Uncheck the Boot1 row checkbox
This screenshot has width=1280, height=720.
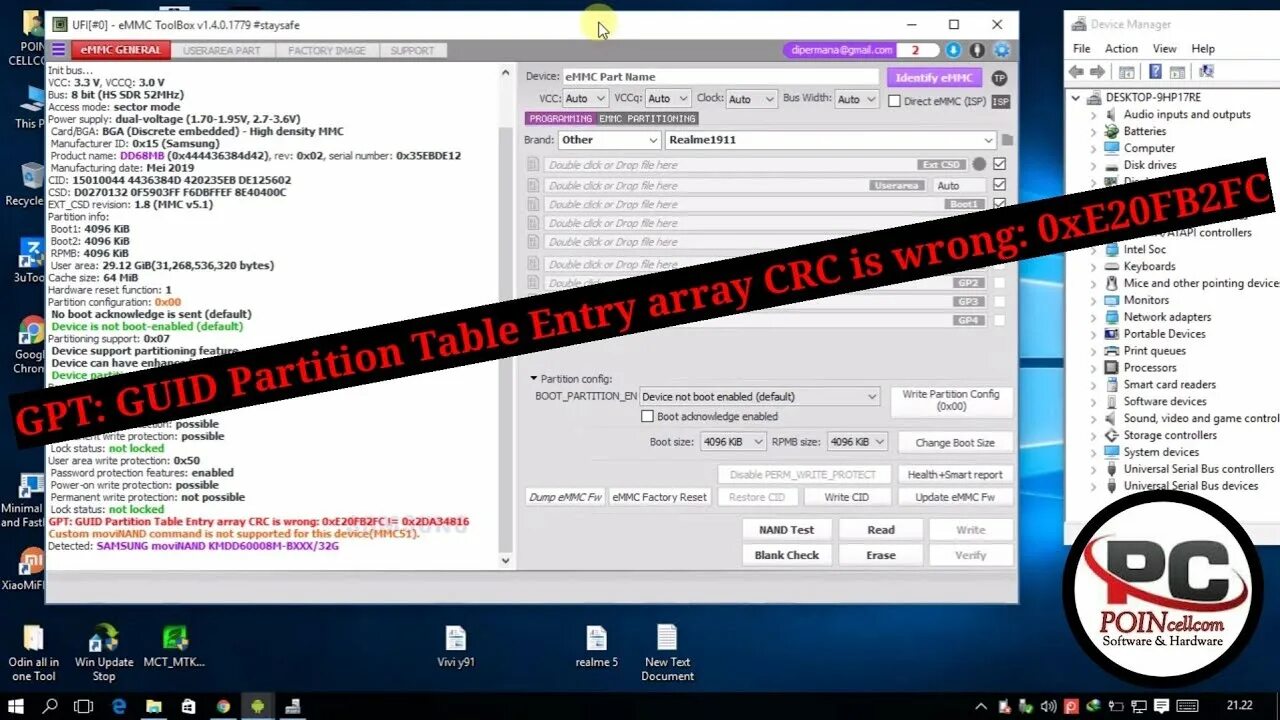pyautogui.click(x=999, y=204)
